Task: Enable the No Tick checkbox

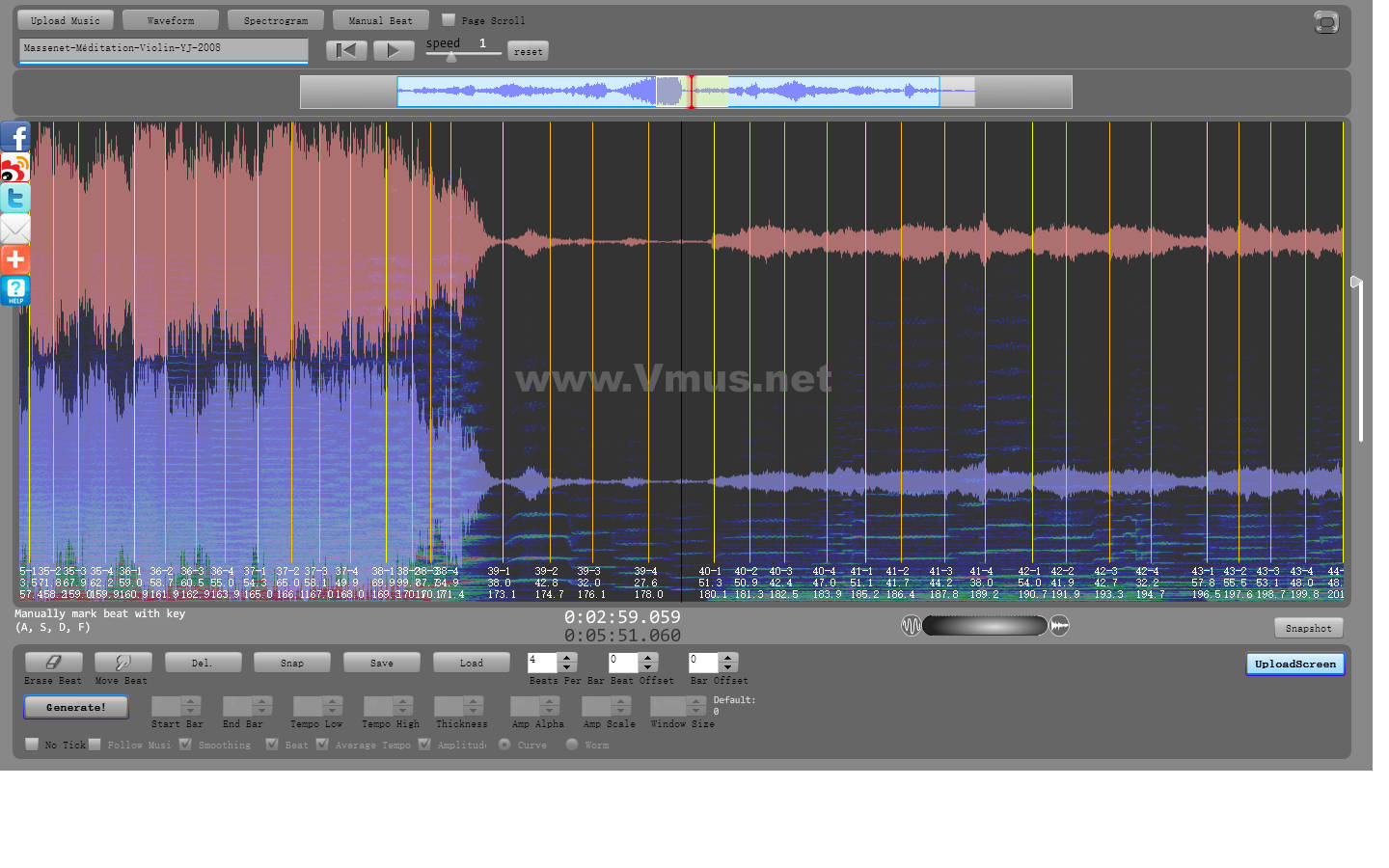Action: 32,744
